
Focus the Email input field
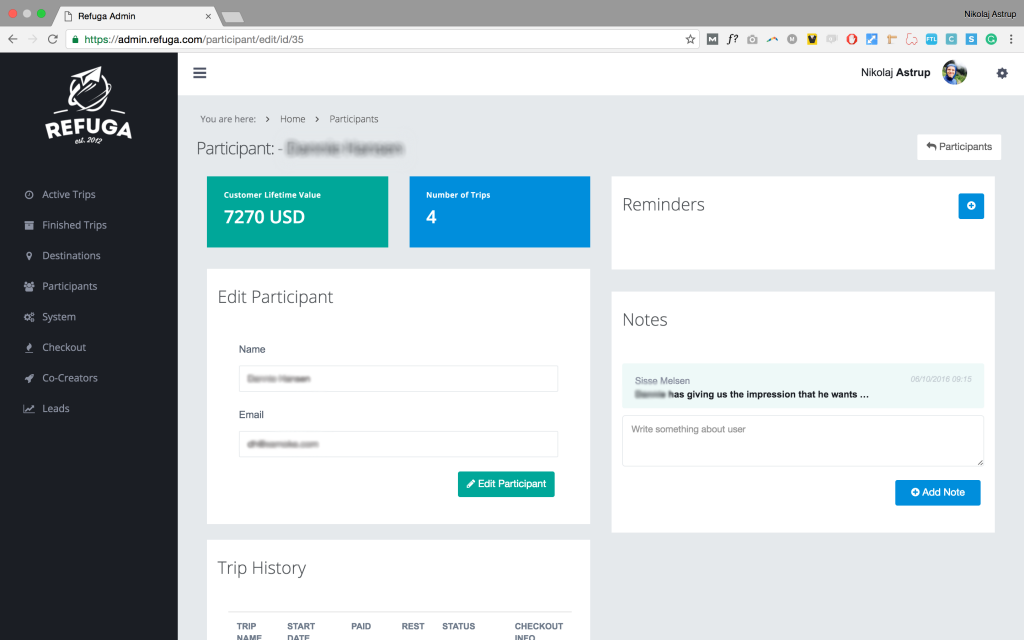tap(398, 444)
